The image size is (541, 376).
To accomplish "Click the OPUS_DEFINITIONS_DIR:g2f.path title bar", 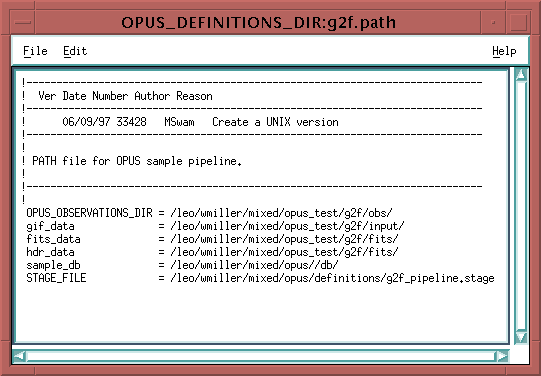I will tap(258, 22).
